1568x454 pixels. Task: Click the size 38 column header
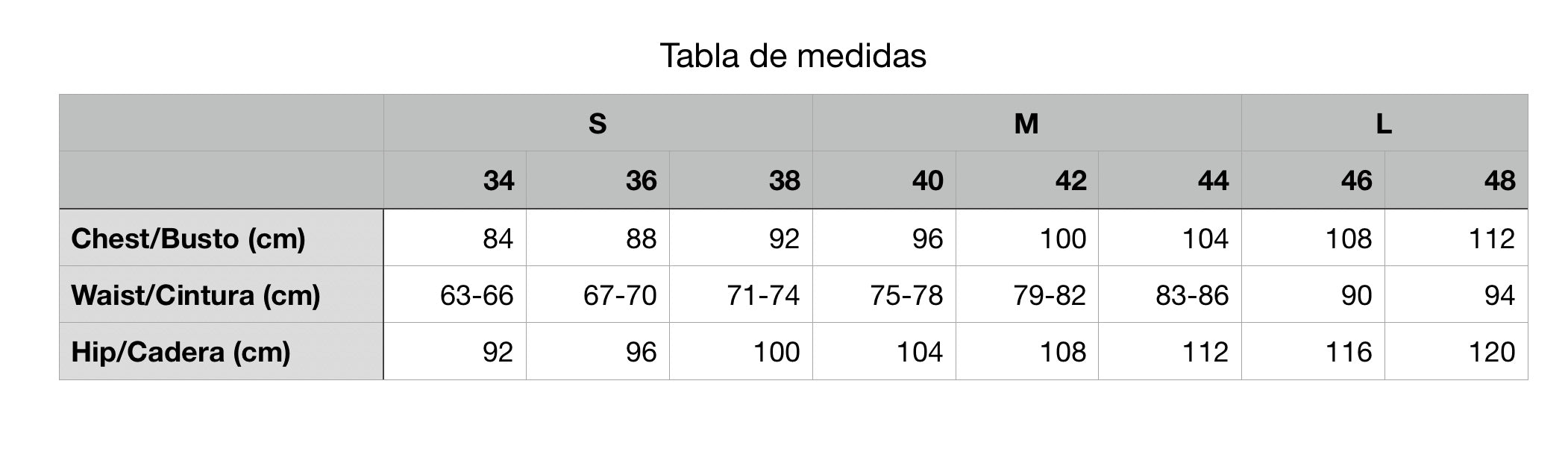pos(784,181)
